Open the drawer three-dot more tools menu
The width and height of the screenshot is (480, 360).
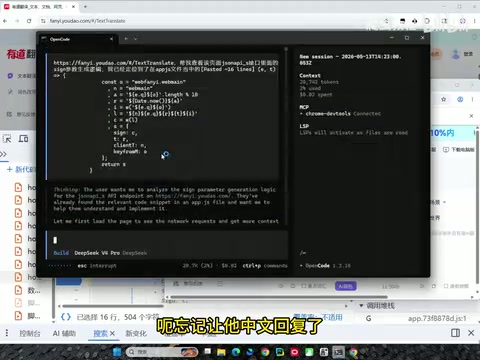click(7, 333)
